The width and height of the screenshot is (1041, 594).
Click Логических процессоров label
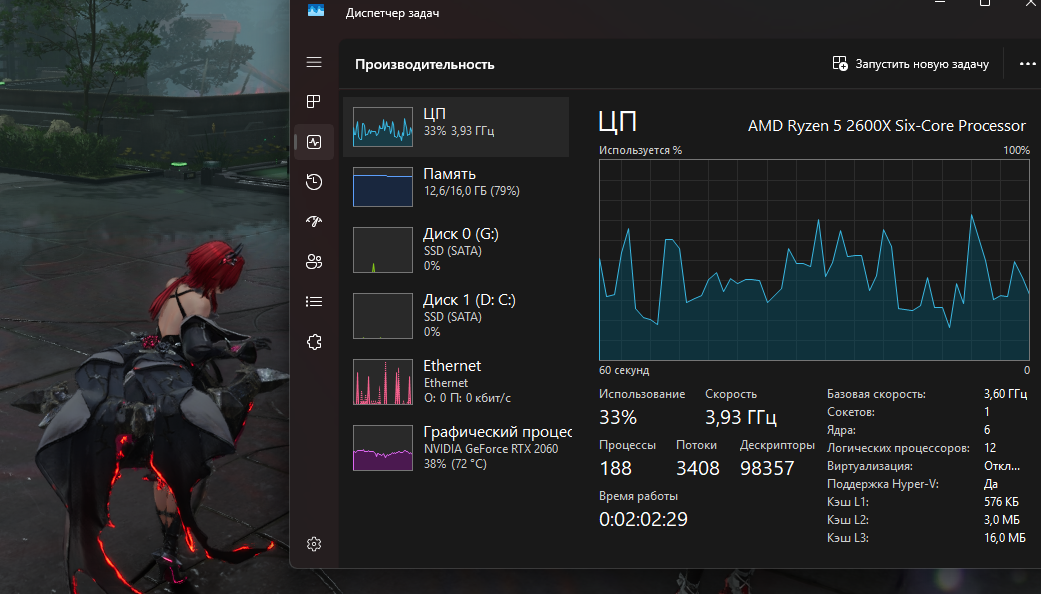click(898, 448)
